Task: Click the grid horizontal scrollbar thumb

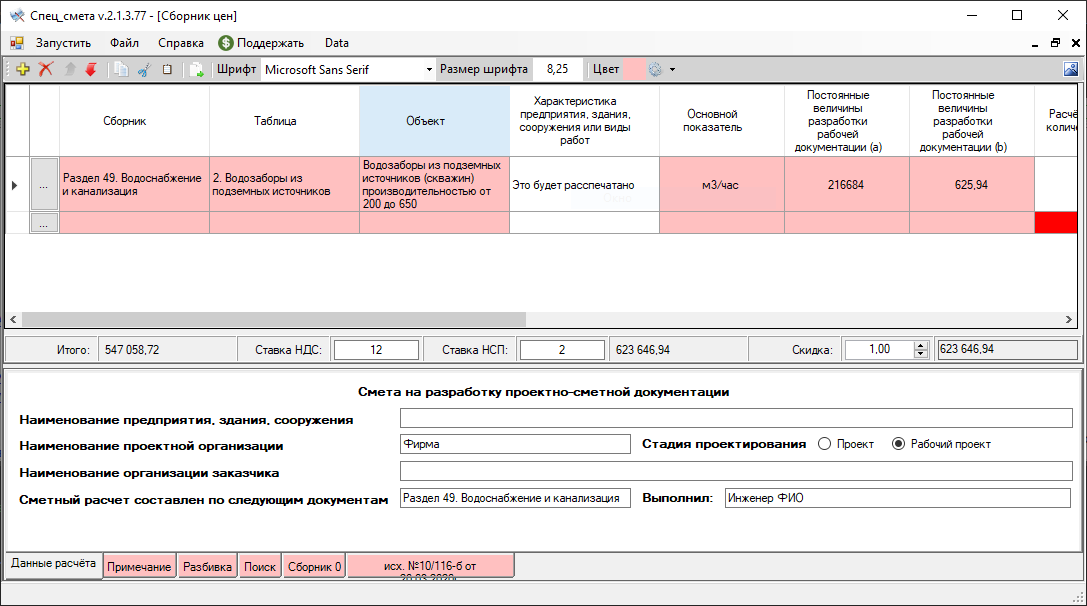Action: tap(274, 320)
